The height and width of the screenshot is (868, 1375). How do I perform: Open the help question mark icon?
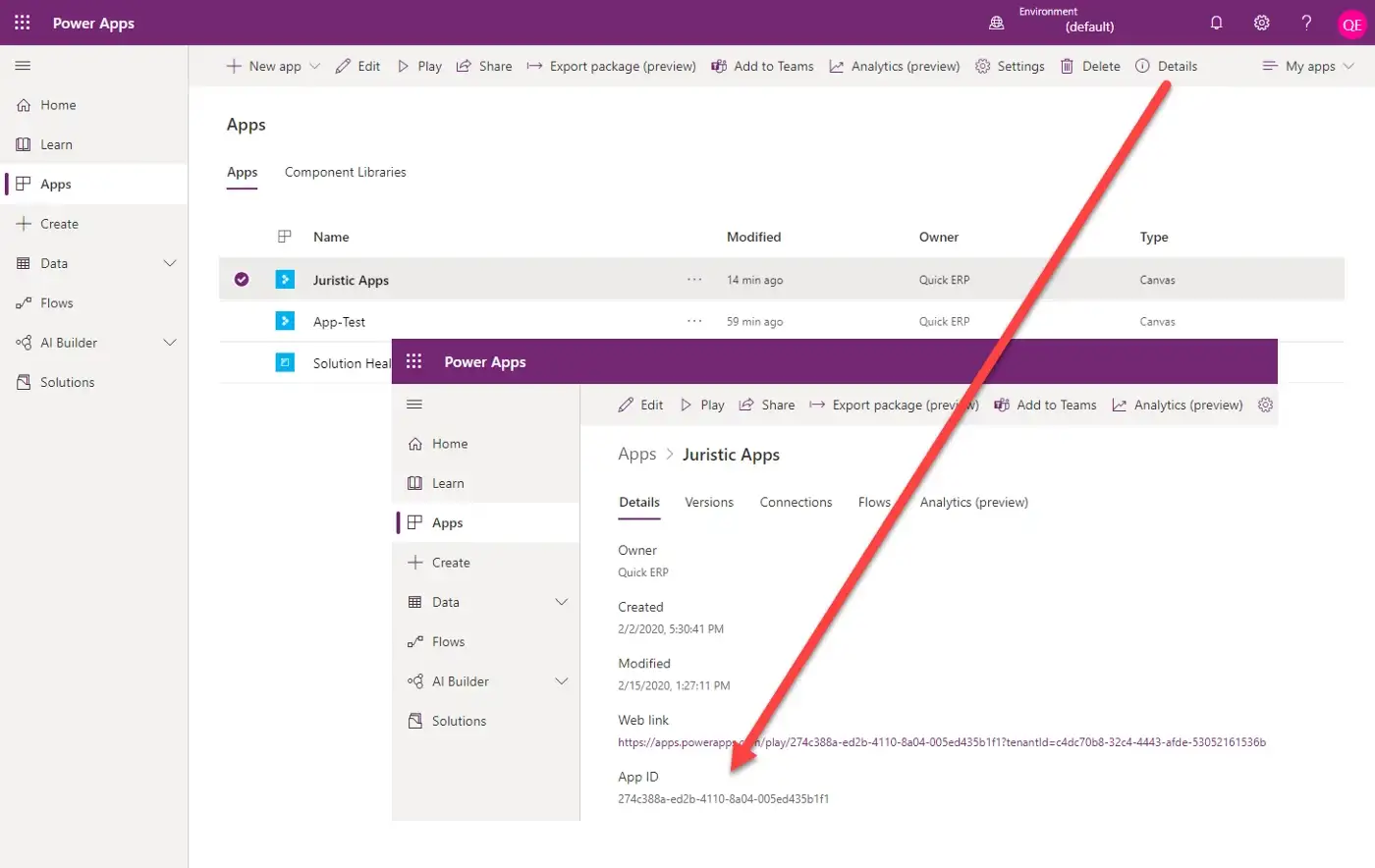pyautogui.click(x=1306, y=23)
